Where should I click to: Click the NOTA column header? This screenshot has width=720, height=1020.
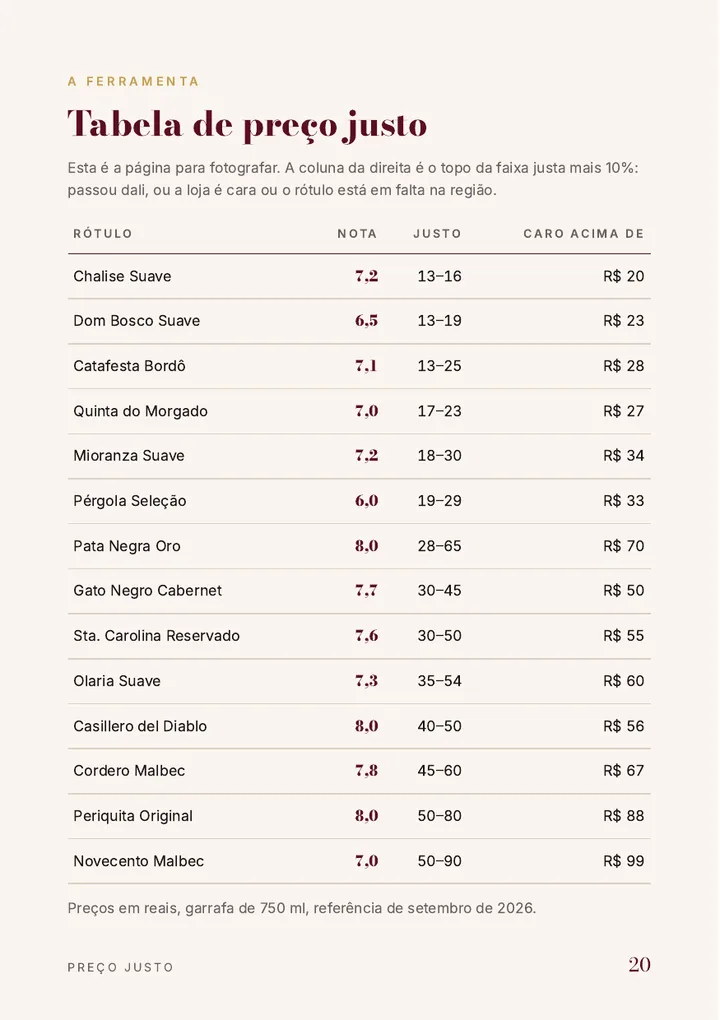pyautogui.click(x=357, y=234)
